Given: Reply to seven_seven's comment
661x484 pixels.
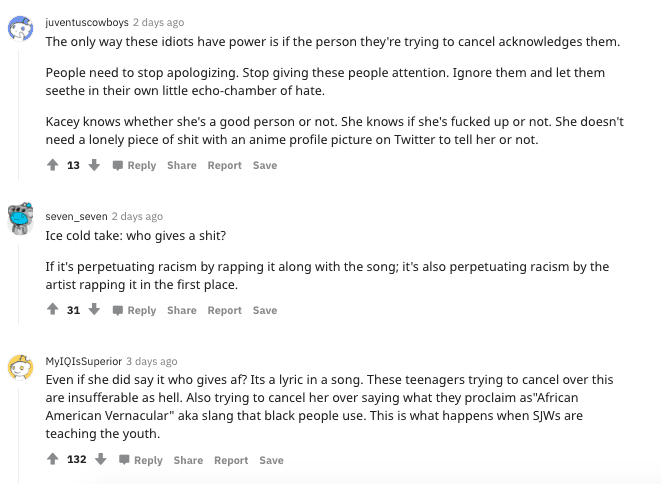Looking at the screenshot, I should tap(134, 310).
